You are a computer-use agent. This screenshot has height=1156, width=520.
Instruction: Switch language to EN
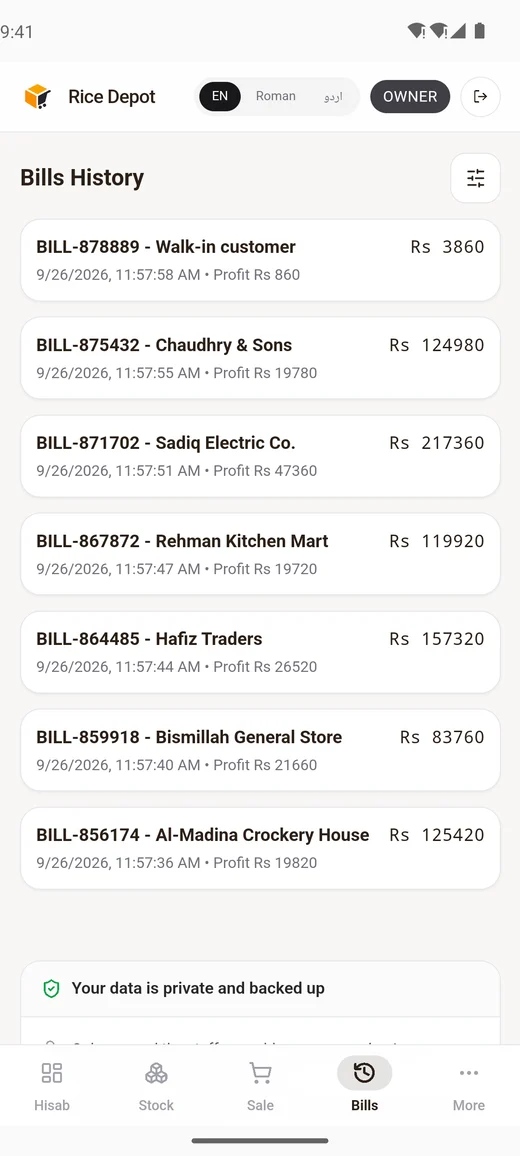(220, 97)
